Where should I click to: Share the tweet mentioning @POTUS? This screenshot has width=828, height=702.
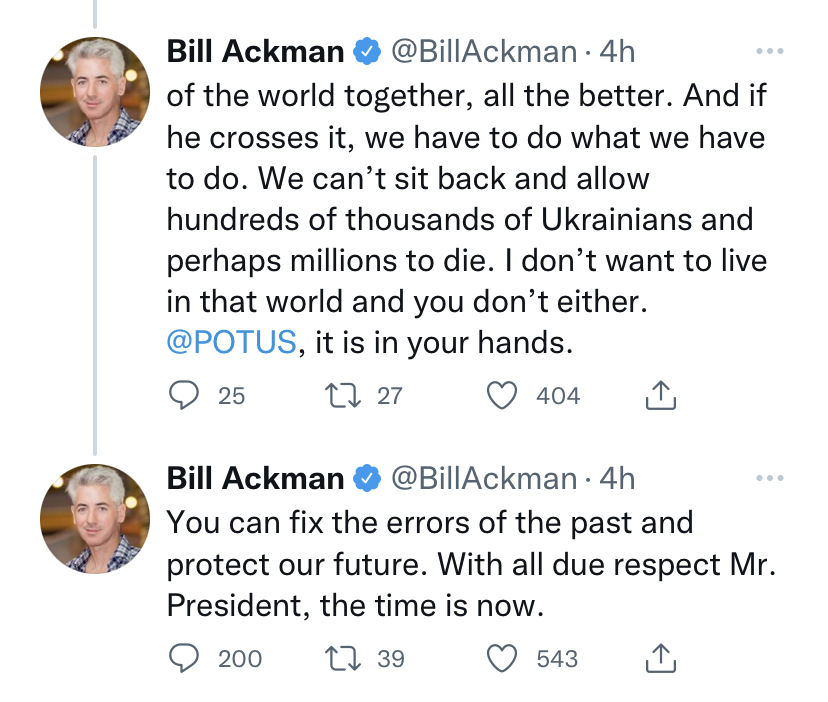[661, 397]
